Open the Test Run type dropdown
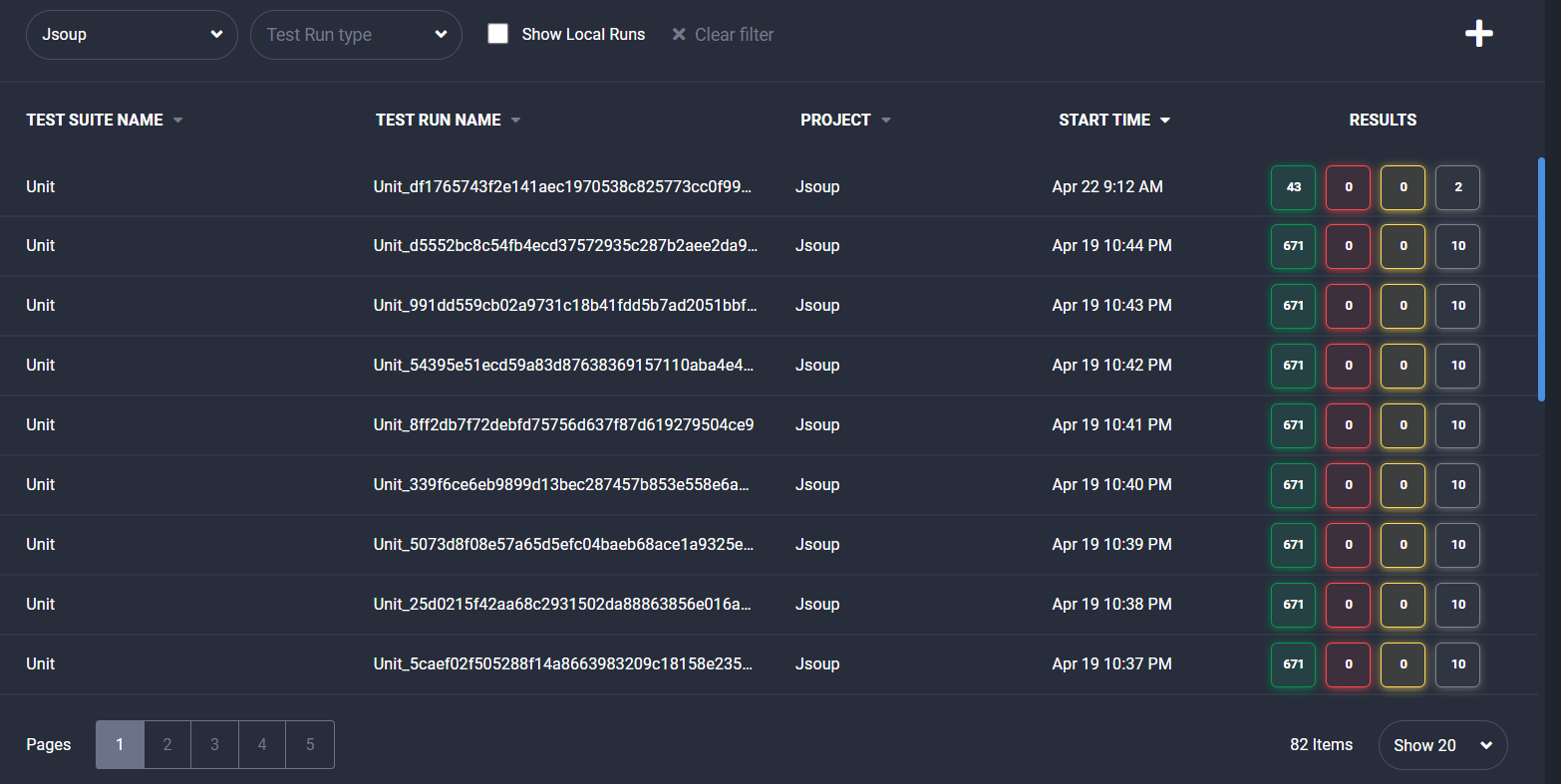 [356, 34]
